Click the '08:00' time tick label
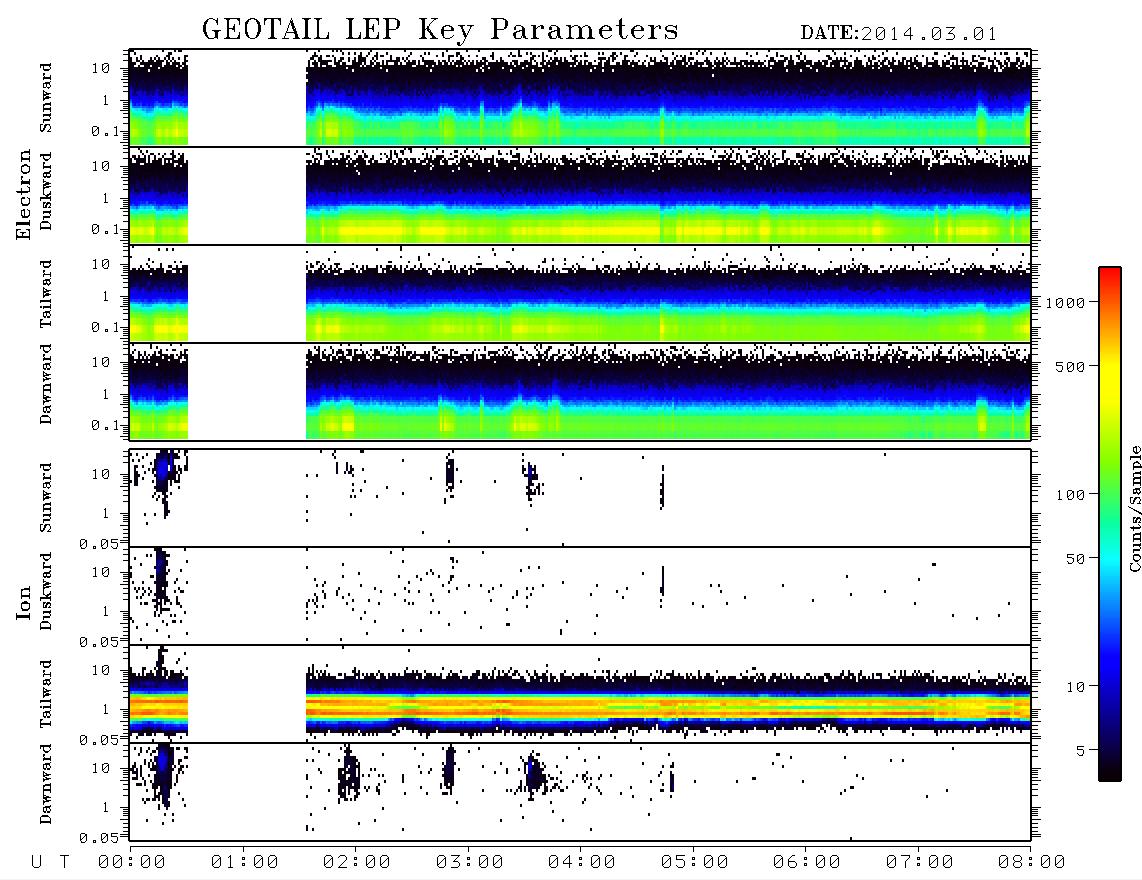Viewport: 1142px width, 880px height. (1031, 863)
